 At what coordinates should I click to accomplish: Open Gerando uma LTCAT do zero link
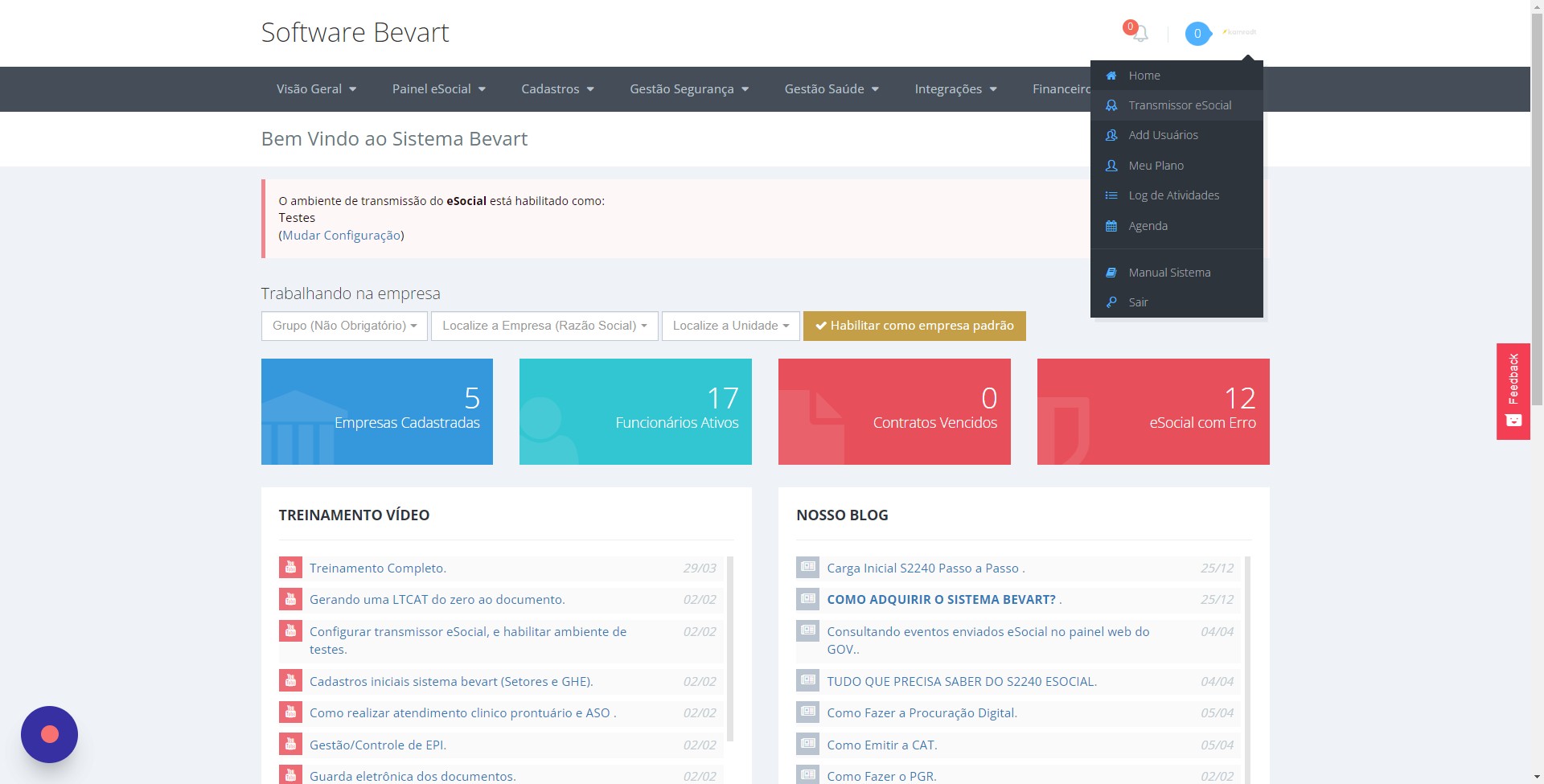437,599
